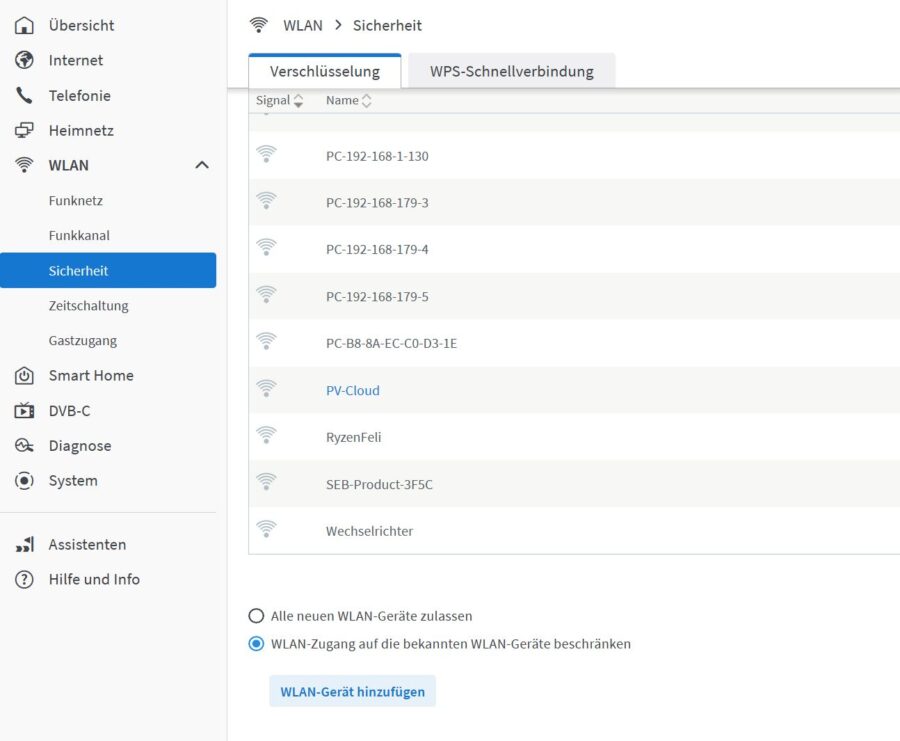Select the System icon
The width and height of the screenshot is (900, 741).
[24, 480]
